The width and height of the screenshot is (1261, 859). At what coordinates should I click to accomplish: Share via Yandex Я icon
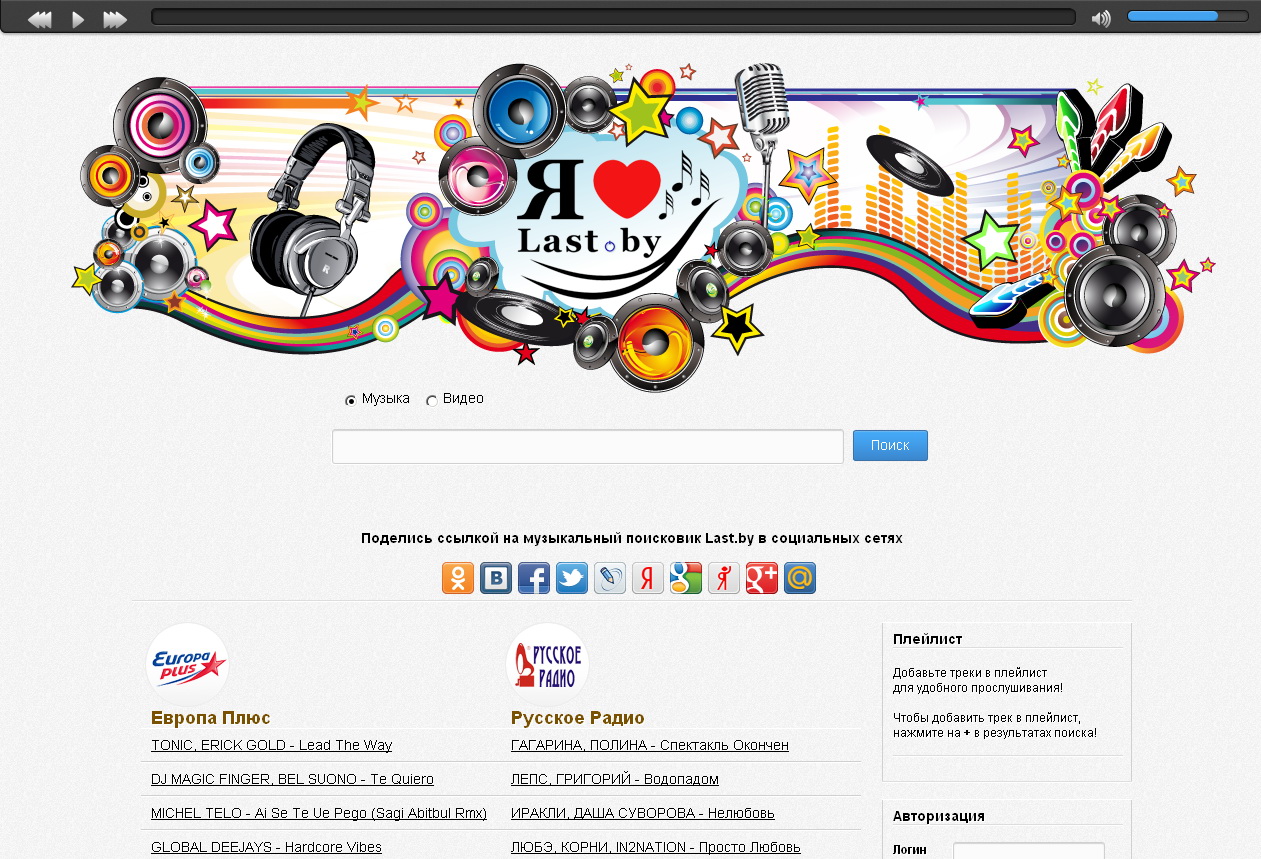point(648,578)
